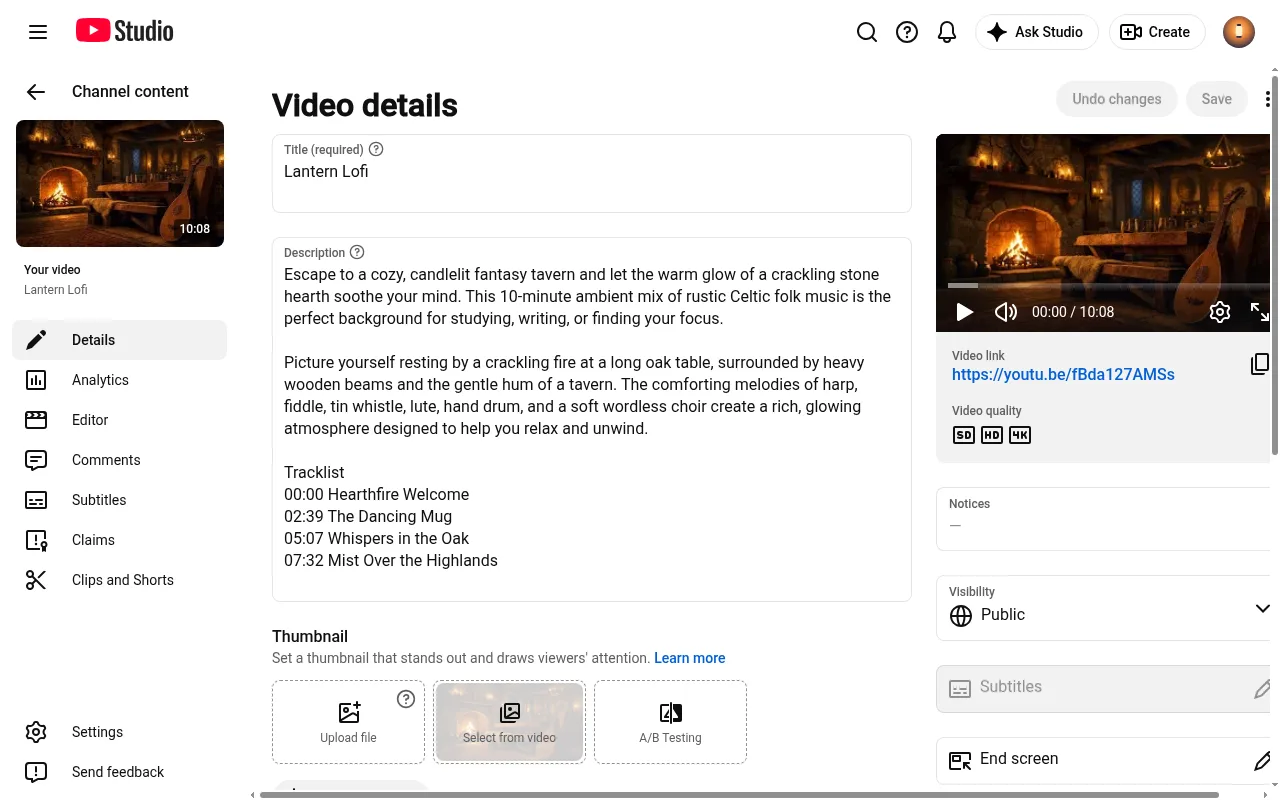
Task: Open search across your channel
Action: click(867, 32)
